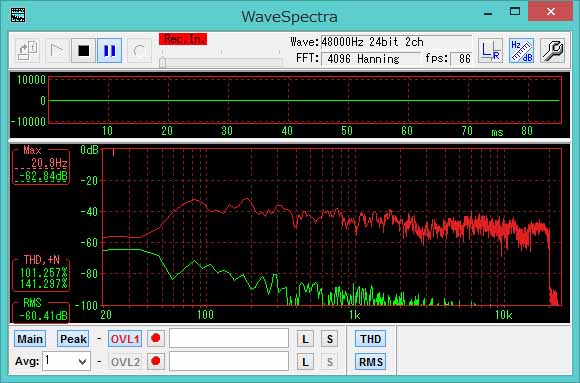Click the playback position slider thumb

tap(162, 63)
